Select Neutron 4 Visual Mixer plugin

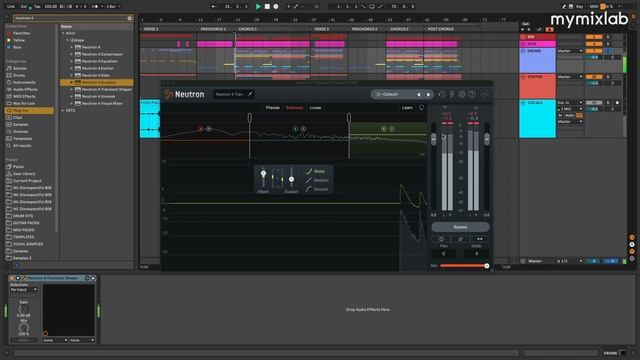(x=101, y=103)
